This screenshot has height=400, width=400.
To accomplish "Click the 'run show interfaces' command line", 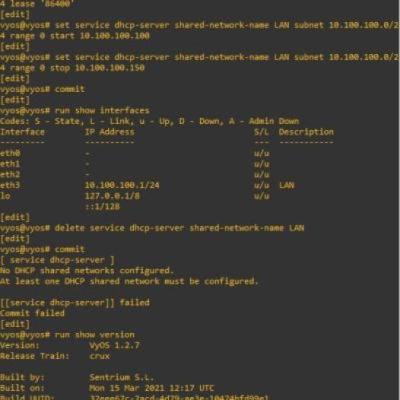I will 75,110.
